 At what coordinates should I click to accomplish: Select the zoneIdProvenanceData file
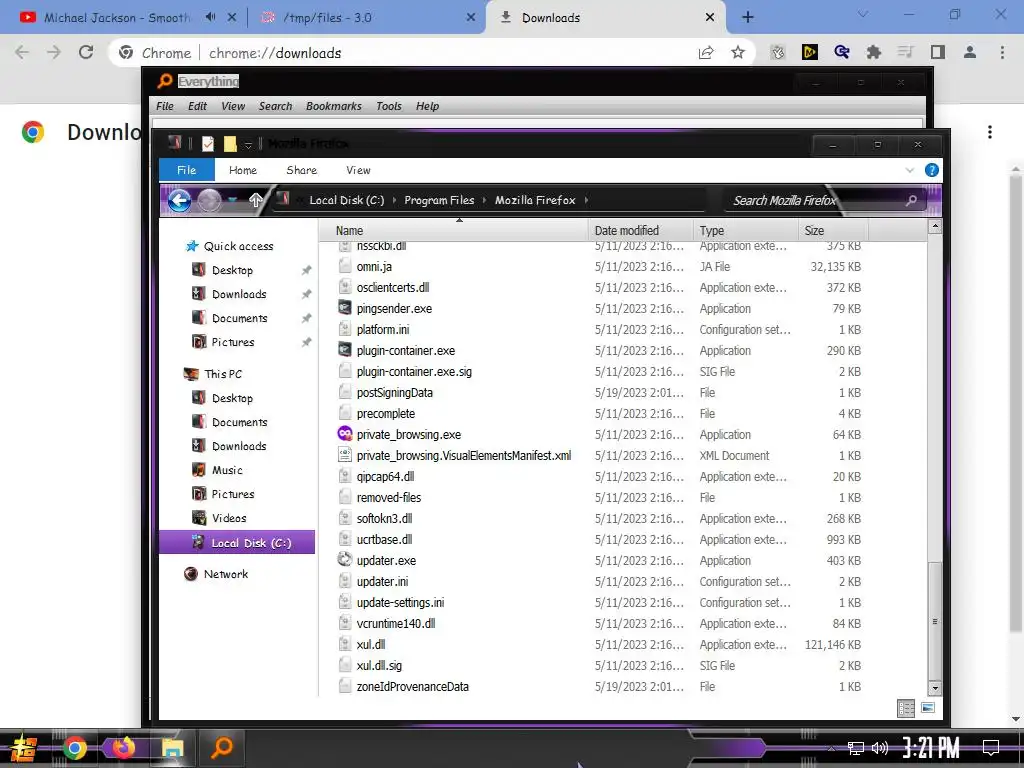pos(413,686)
